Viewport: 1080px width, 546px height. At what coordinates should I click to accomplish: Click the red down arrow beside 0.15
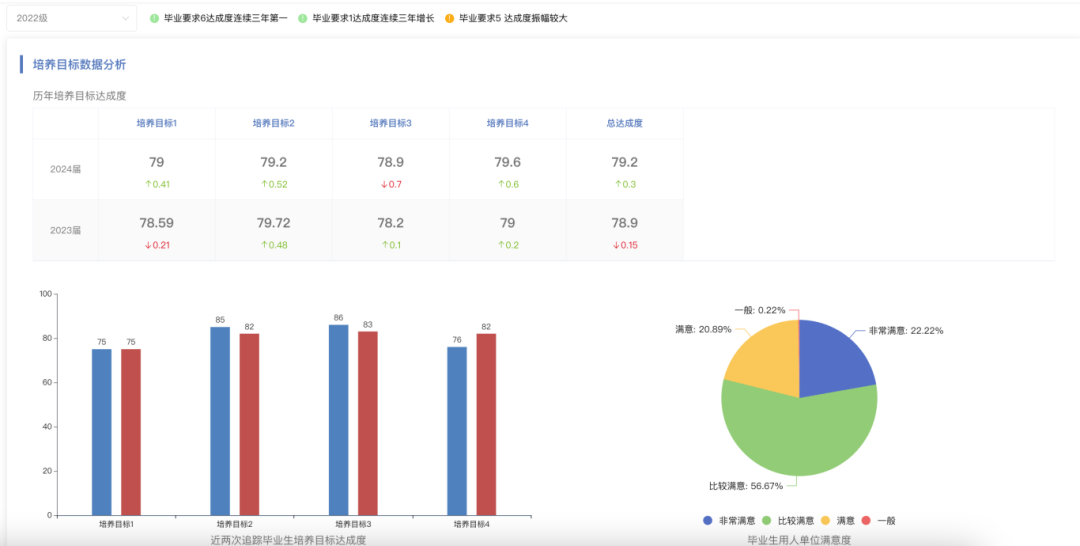click(x=615, y=245)
